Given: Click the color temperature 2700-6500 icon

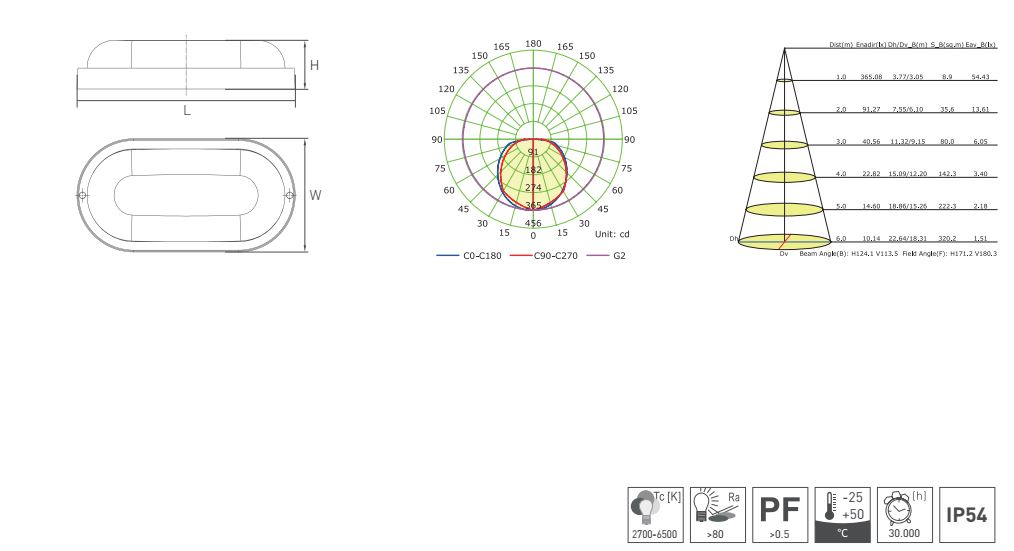Looking at the screenshot, I should click(x=655, y=515).
